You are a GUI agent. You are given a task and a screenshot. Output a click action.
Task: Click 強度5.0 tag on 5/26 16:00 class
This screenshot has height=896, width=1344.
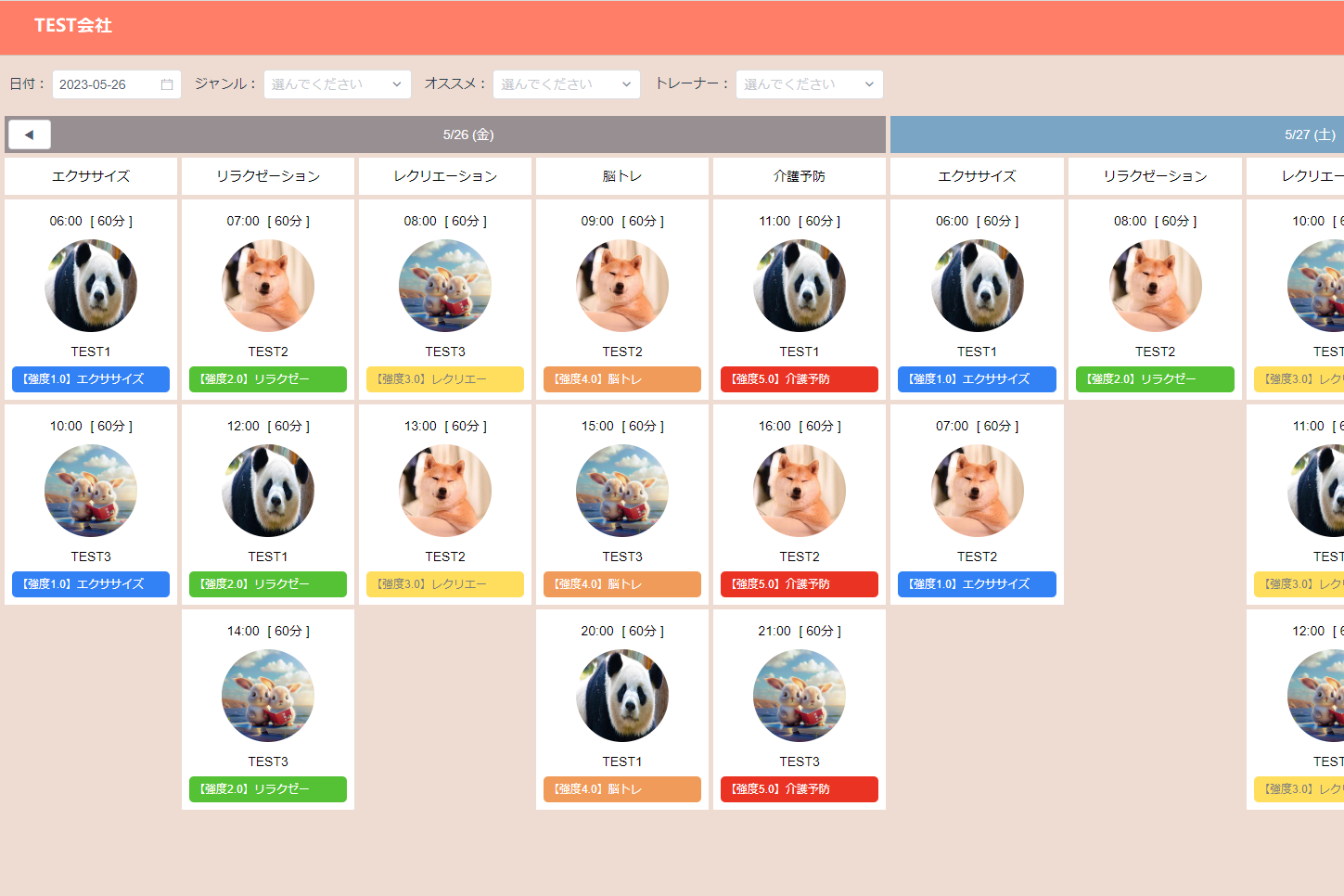[x=800, y=584]
